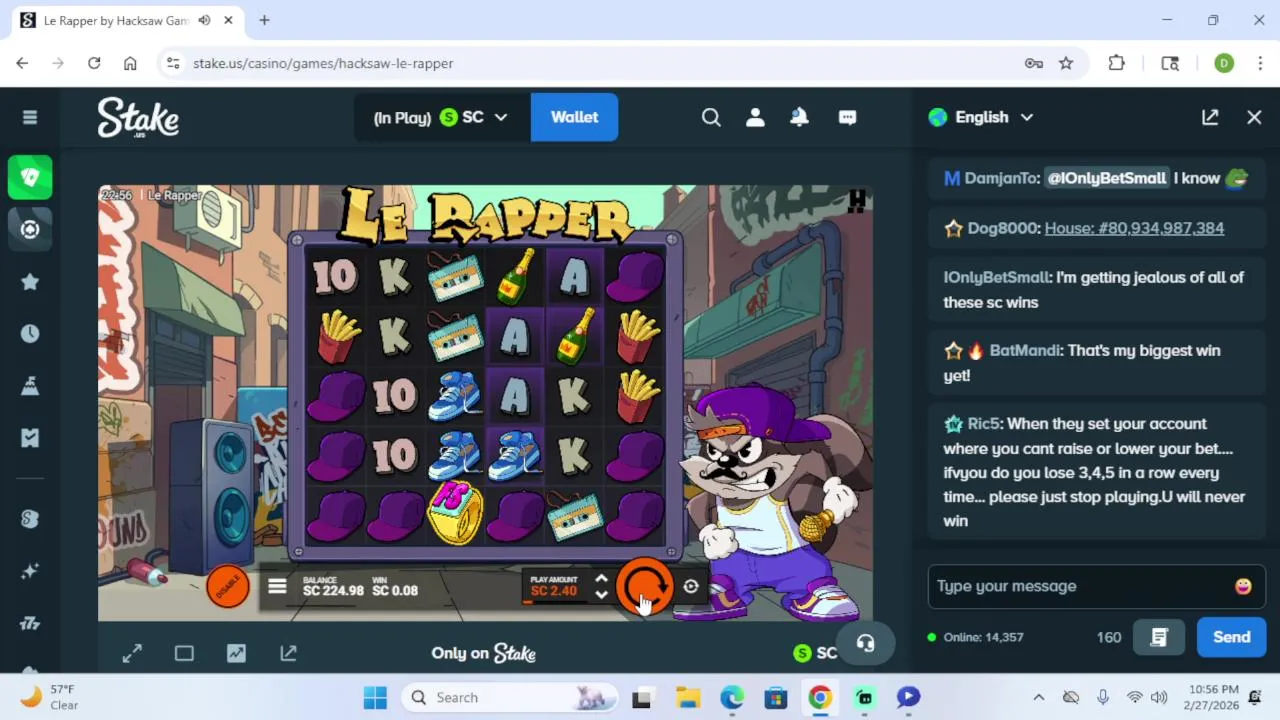Open Ric5's profile from chat
The image size is (1280, 720).
pyautogui.click(x=984, y=424)
